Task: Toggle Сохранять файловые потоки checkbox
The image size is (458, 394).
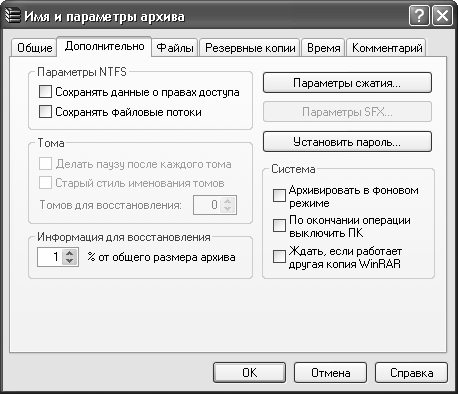Action: click(45, 112)
